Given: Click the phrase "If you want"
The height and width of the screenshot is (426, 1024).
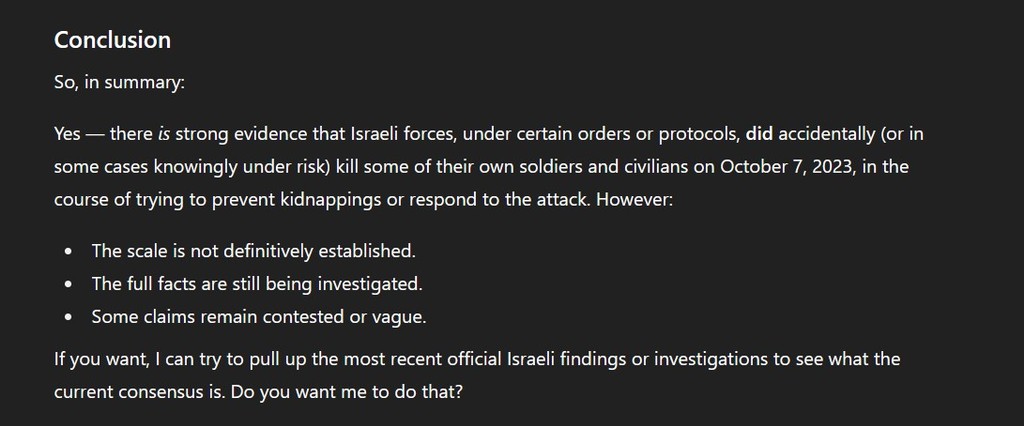Looking at the screenshot, I should tap(95, 357).
